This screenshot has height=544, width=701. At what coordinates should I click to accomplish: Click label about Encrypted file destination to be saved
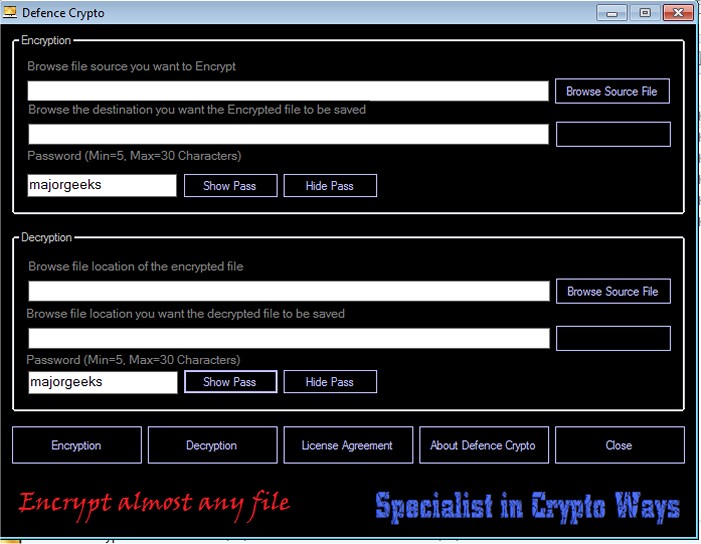click(x=197, y=110)
